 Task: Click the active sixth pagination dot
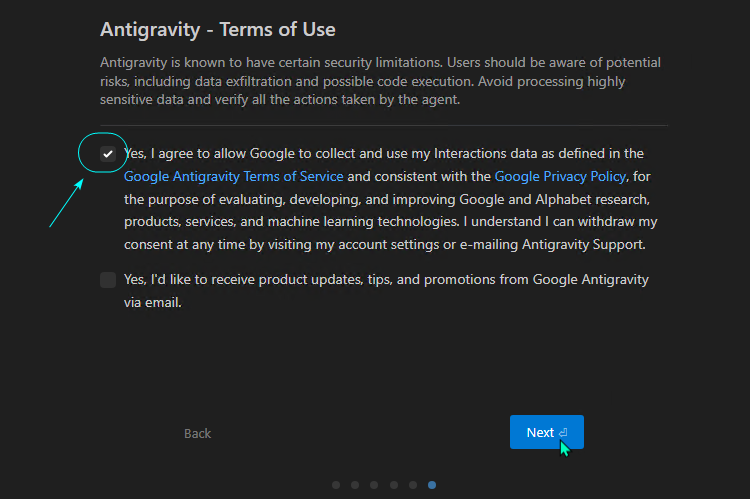[x=432, y=485]
